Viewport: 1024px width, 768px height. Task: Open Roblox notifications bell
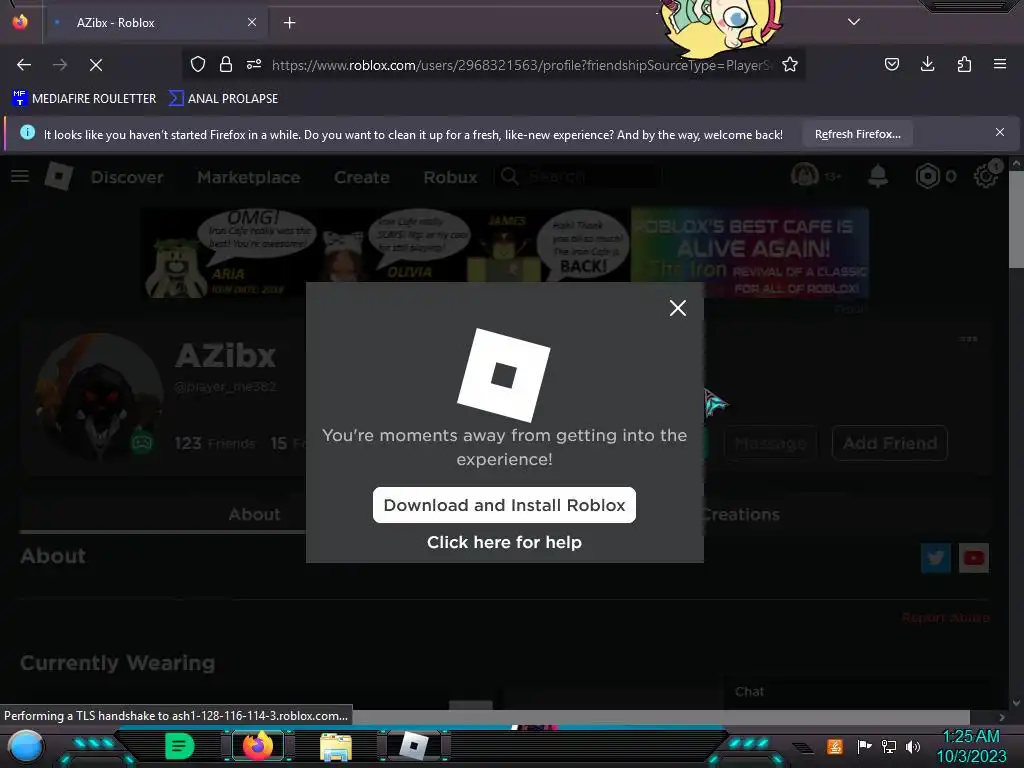878,176
